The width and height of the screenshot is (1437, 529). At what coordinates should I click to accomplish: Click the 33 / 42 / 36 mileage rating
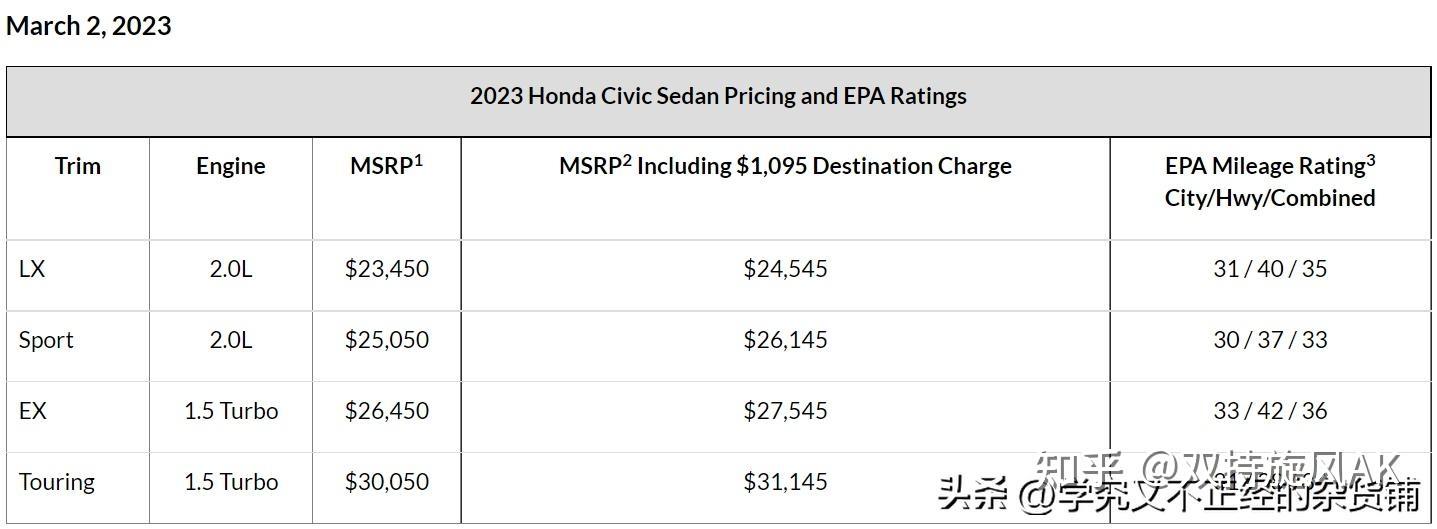click(x=1270, y=411)
